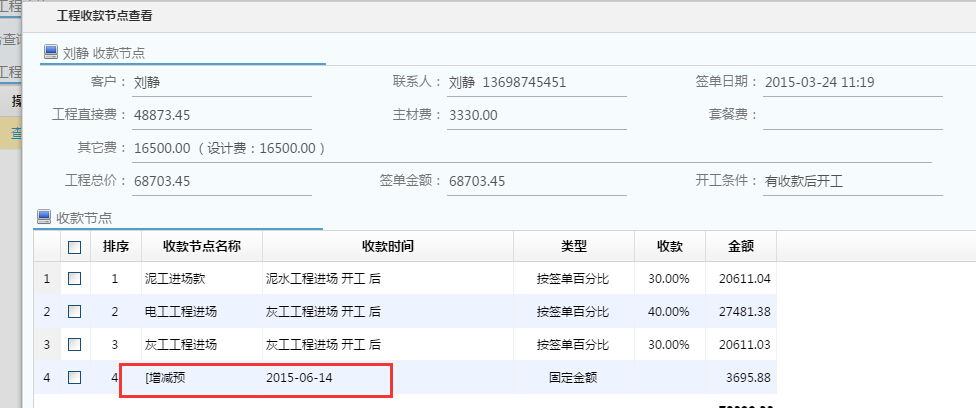Click the icon beside 收款节点 table heading
The image size is (976, 408).
pyautogui.click(x=44, y=216)
